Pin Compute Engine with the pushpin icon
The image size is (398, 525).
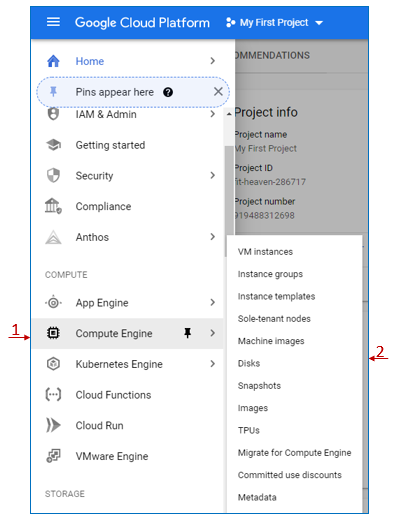[x=187, y=333]
